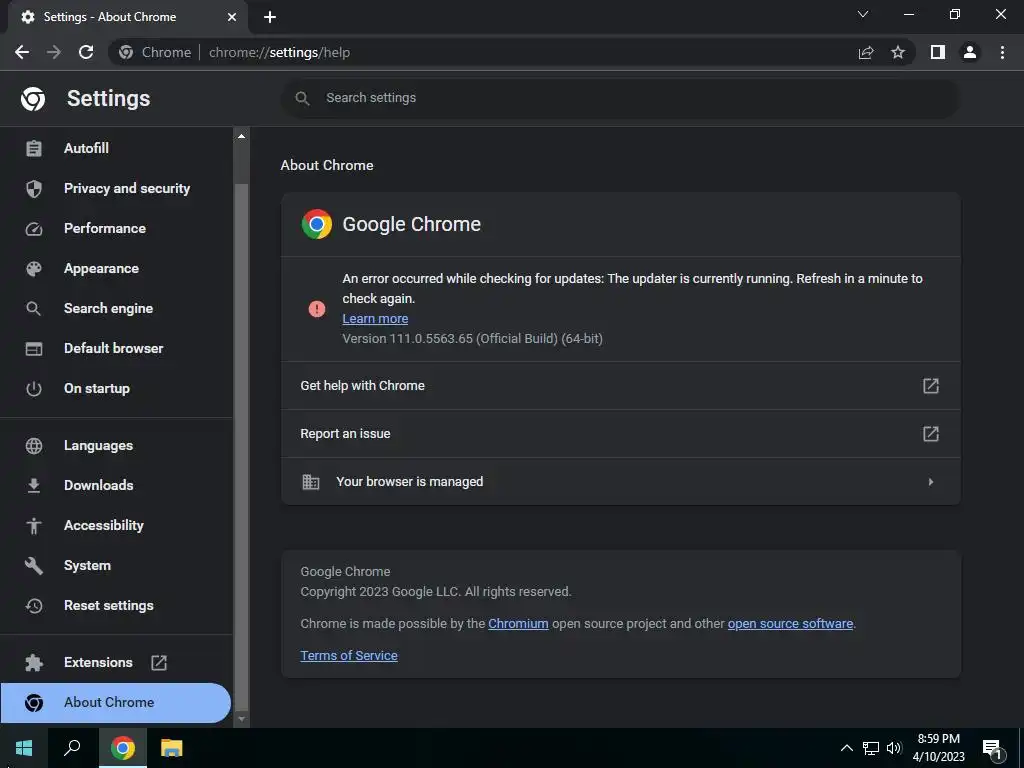This screenshot has height=768, width=1024.
Task: Open Accessibility settings
Action: (x=116, y=525)
